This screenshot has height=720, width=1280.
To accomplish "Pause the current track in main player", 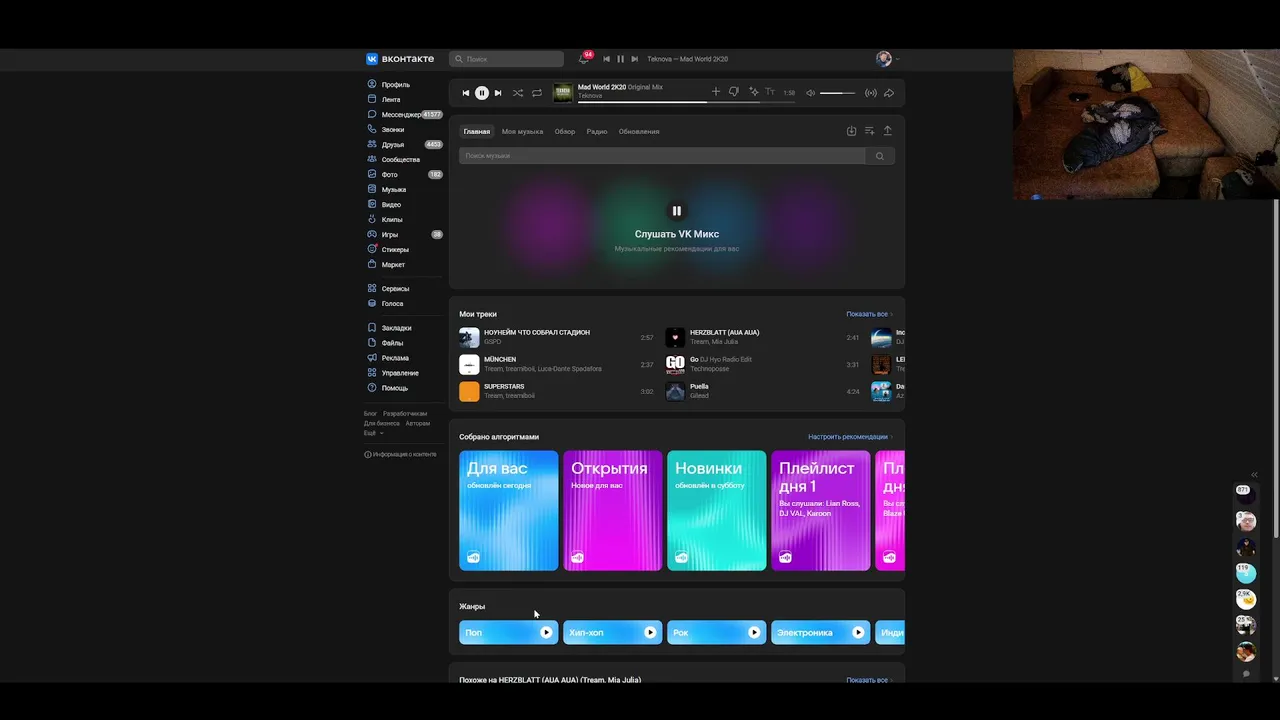I will pos(482,93).
